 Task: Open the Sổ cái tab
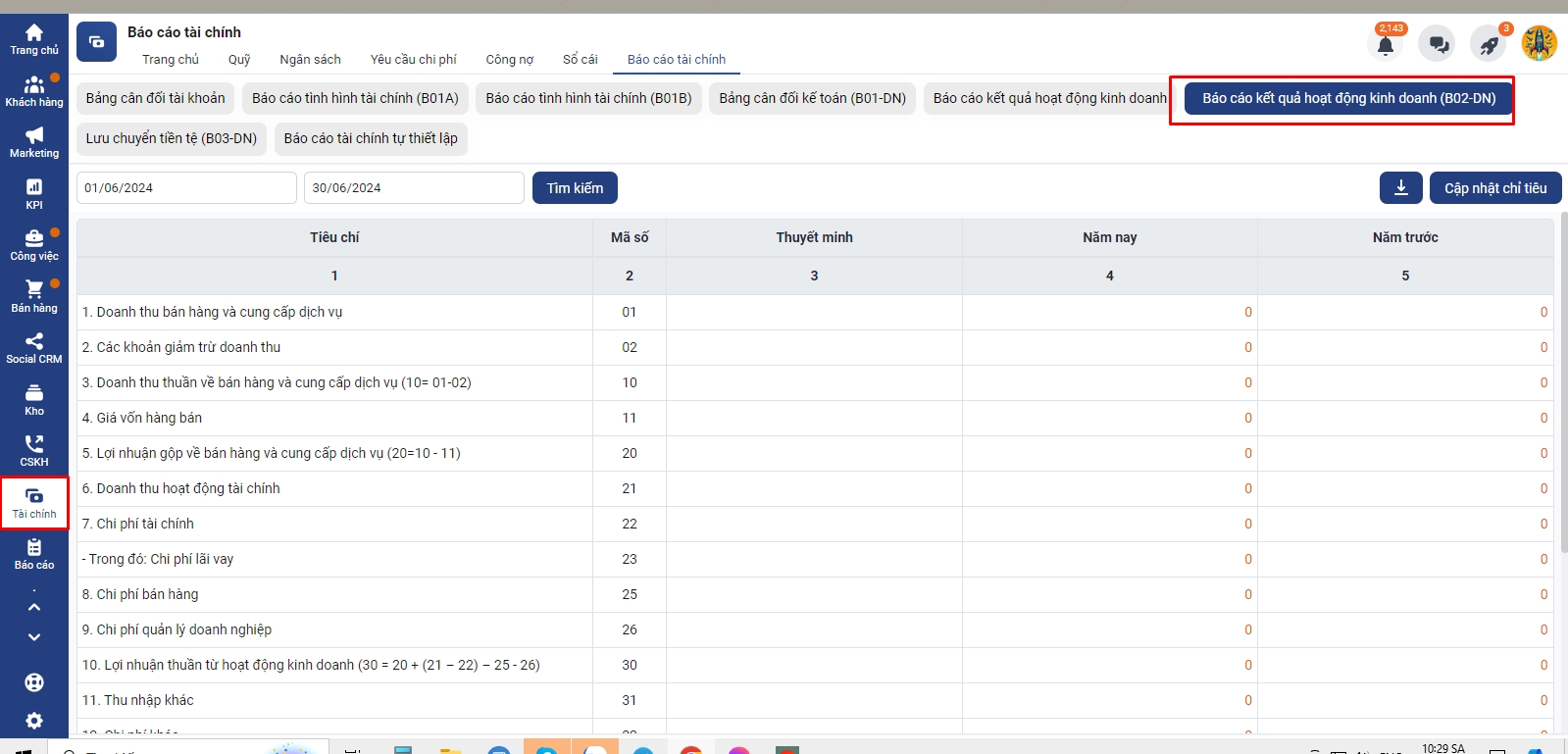580,60
